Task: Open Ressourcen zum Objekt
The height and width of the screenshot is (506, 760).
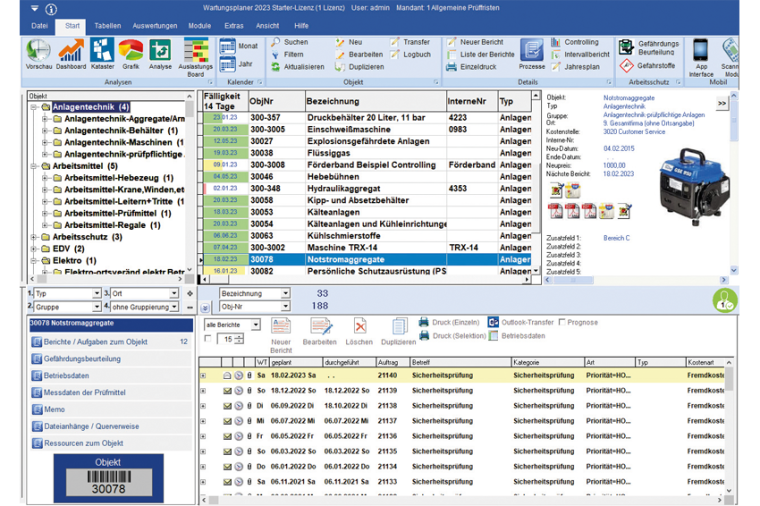Action: click(111, 443)
